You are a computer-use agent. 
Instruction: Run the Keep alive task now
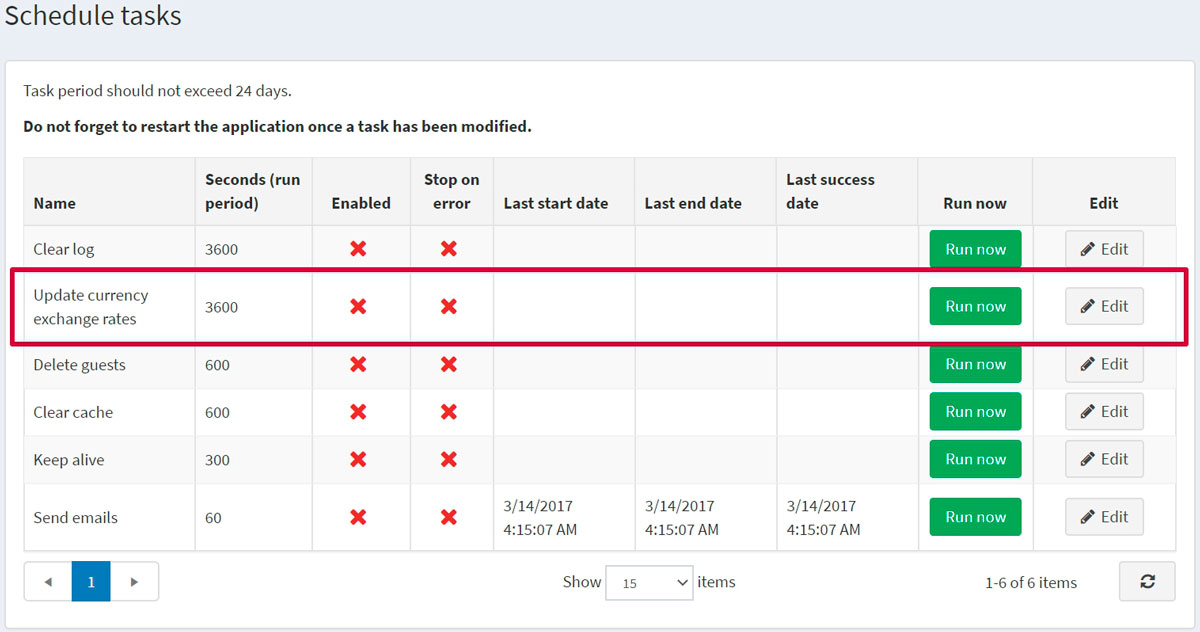pos(975,459)
